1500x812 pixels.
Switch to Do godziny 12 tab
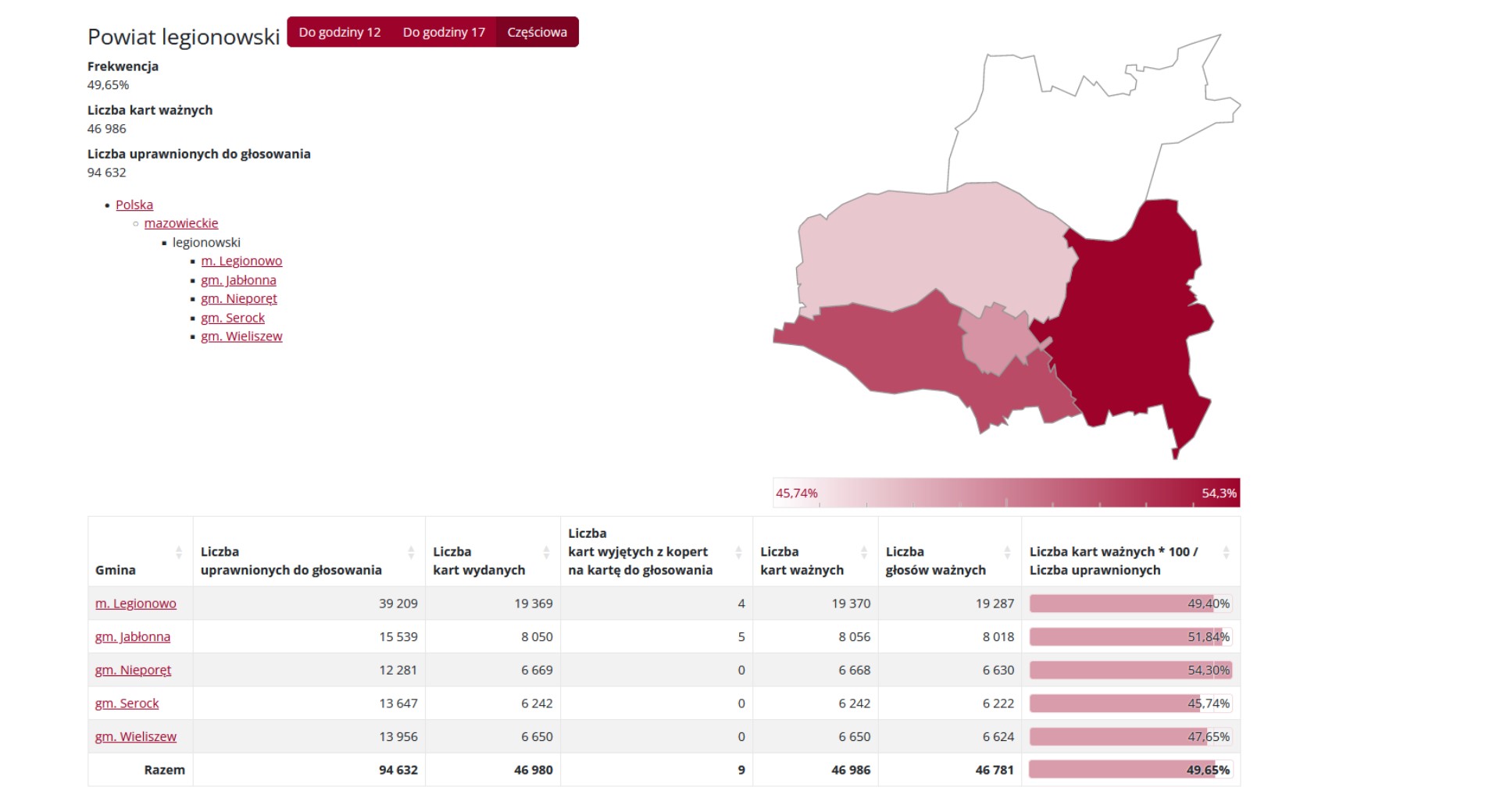pos(339,32)
